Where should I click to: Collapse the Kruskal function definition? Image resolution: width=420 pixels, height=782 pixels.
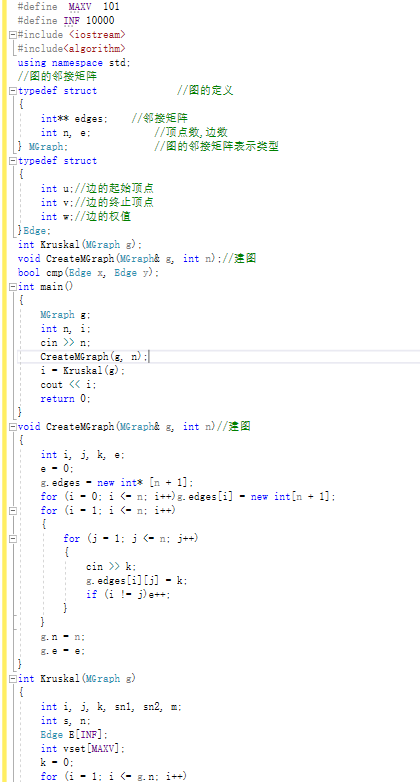coord(12,679)
